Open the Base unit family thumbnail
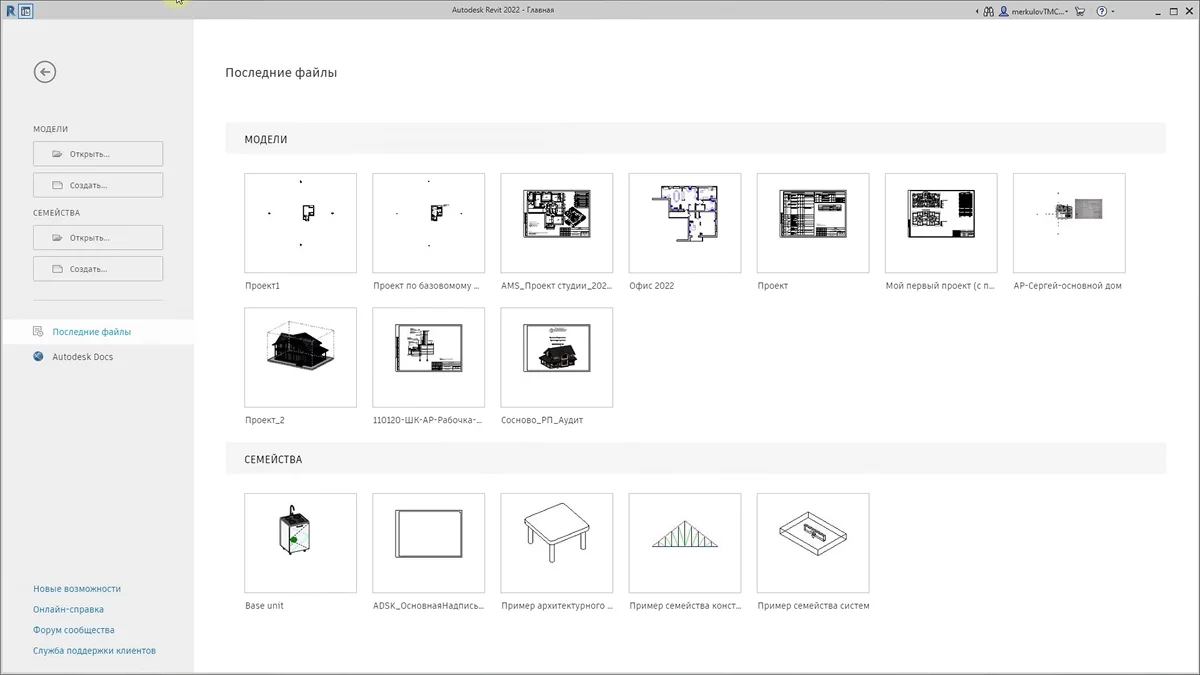 [x=300, y=543]
